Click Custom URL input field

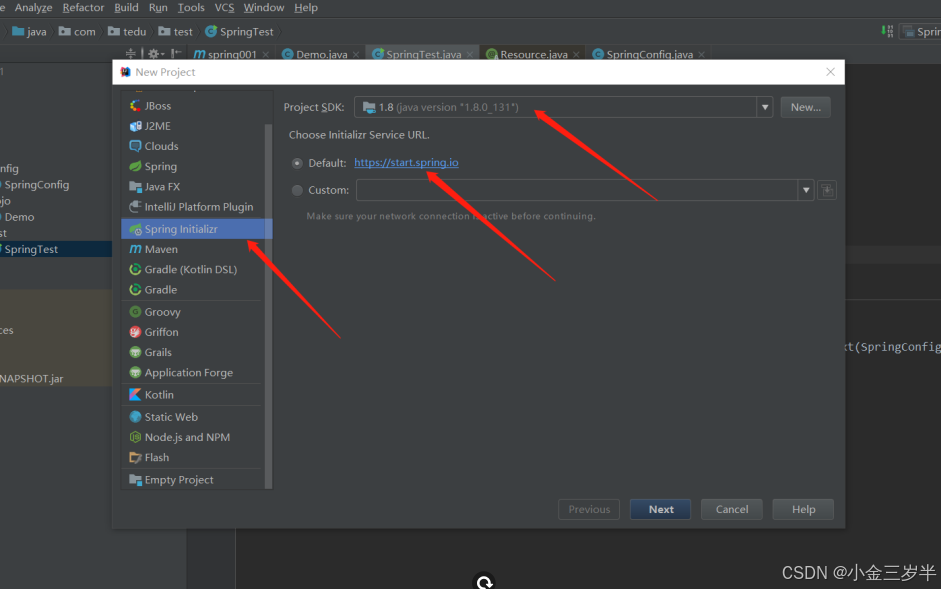[x=577, y=190]
